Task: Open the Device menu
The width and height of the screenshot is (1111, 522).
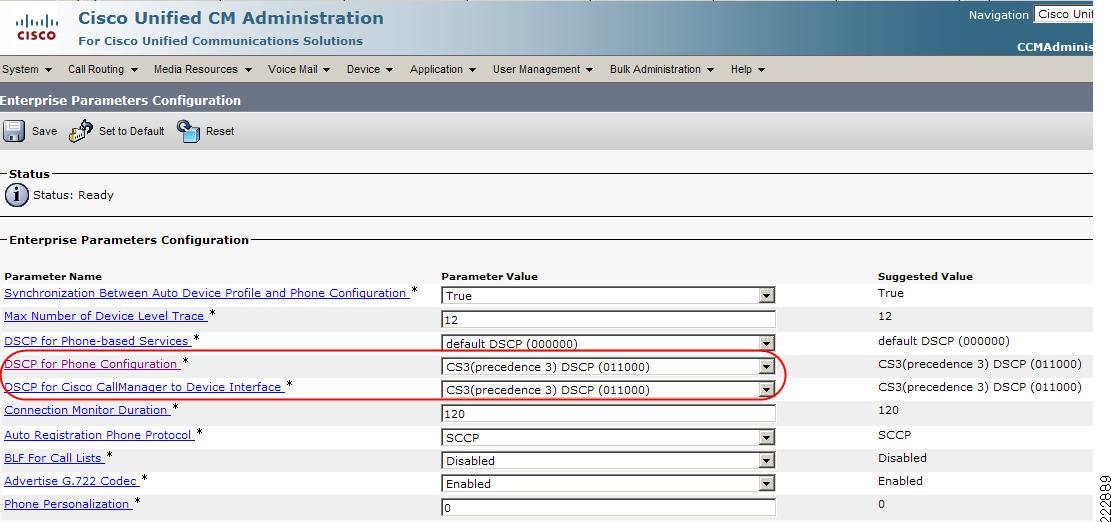Action: (x=370, y=69)
